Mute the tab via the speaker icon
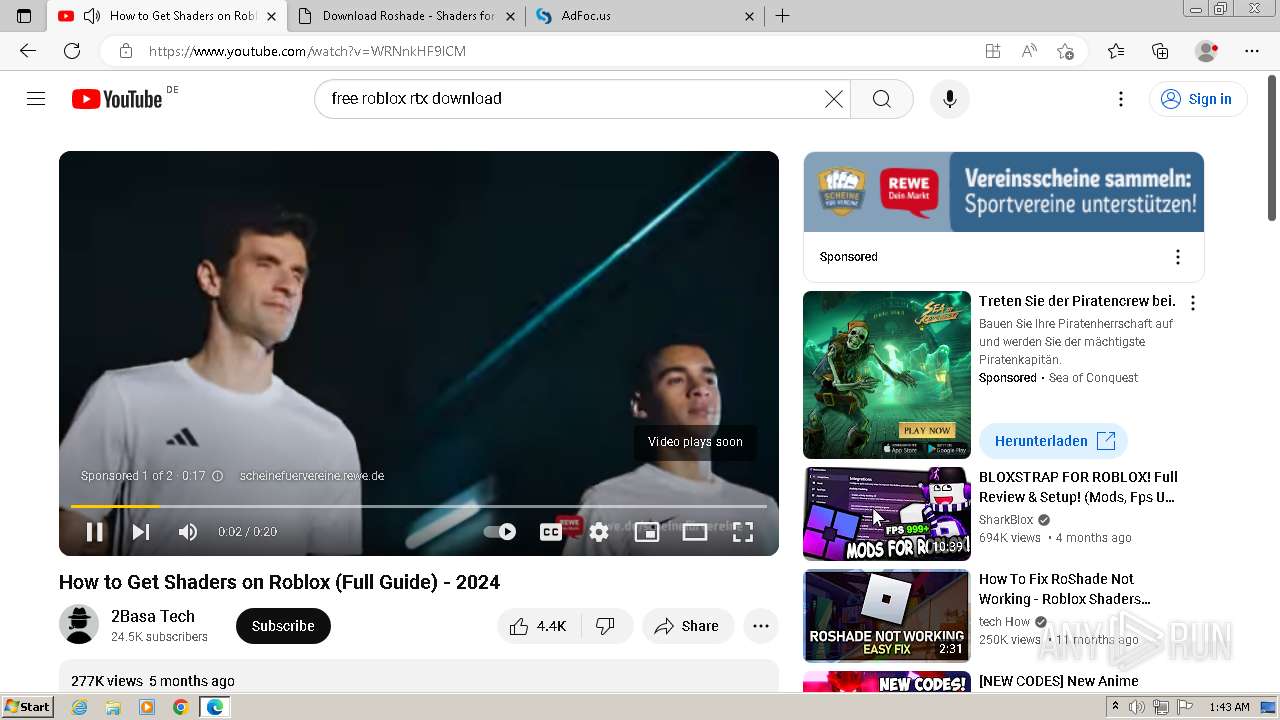 (92, 16)
